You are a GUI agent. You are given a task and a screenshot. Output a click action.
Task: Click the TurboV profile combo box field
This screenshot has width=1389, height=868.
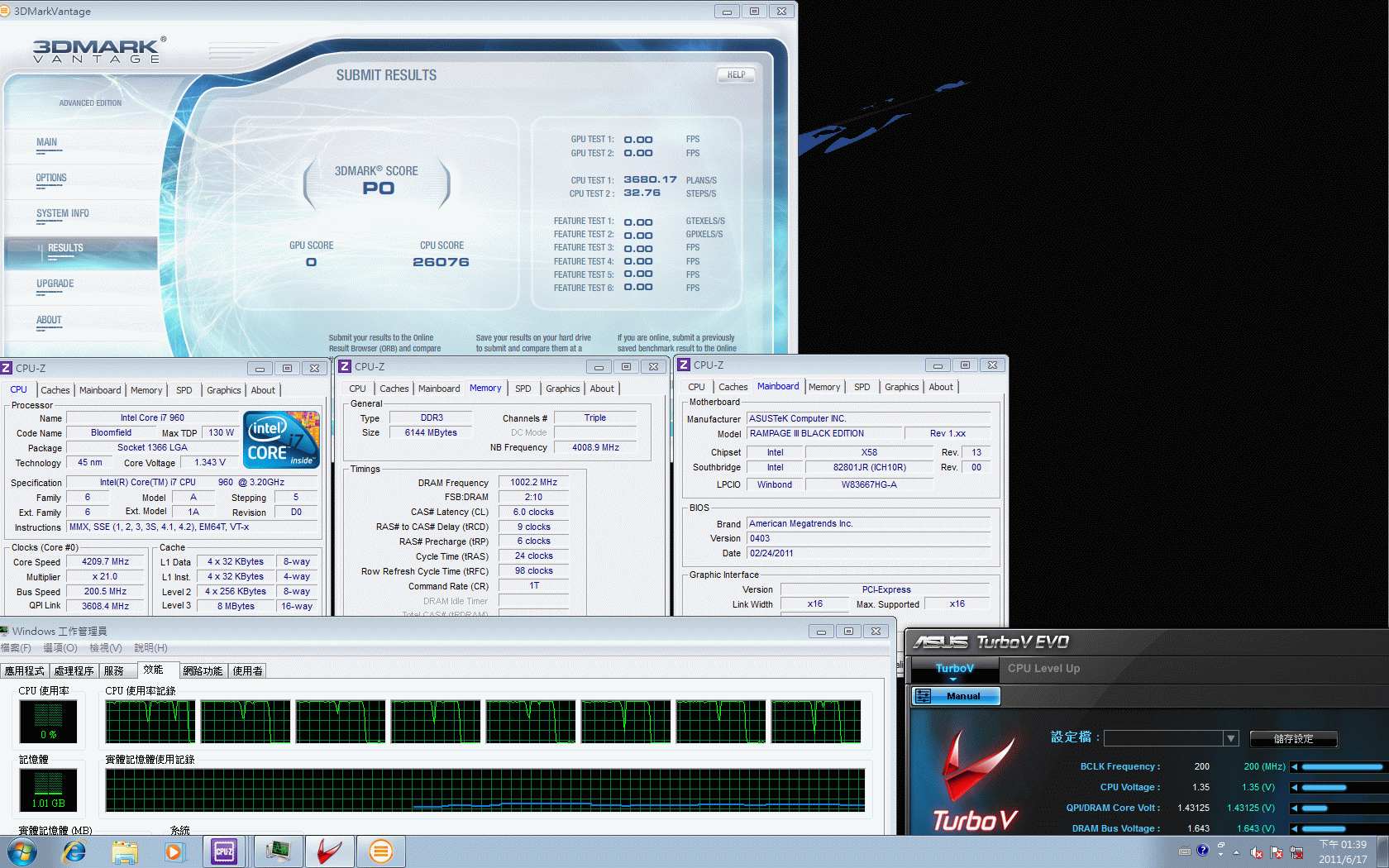click(1164, 738)
